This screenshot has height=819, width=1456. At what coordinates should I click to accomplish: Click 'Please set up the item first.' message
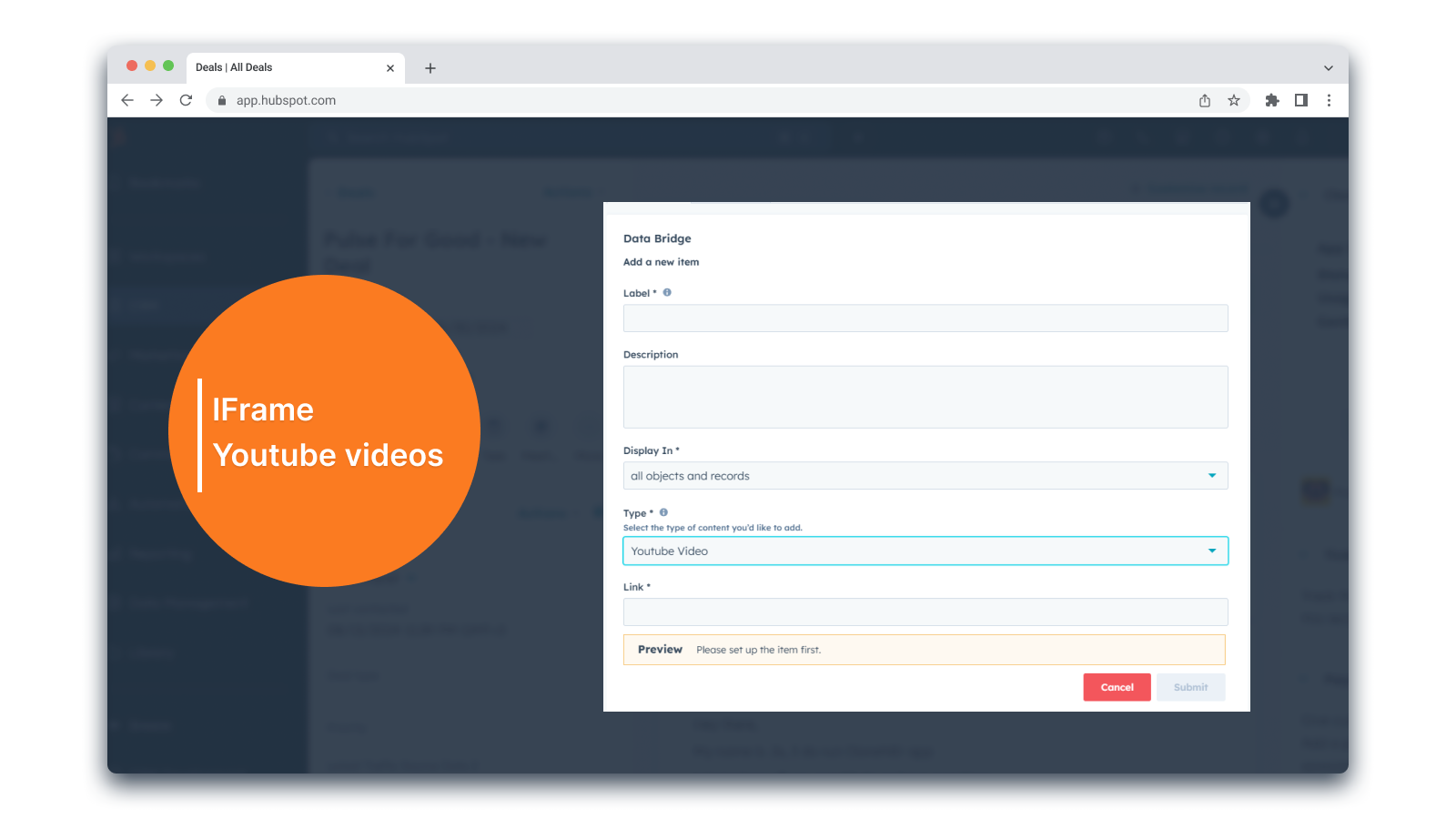click(x=758, y=650)
